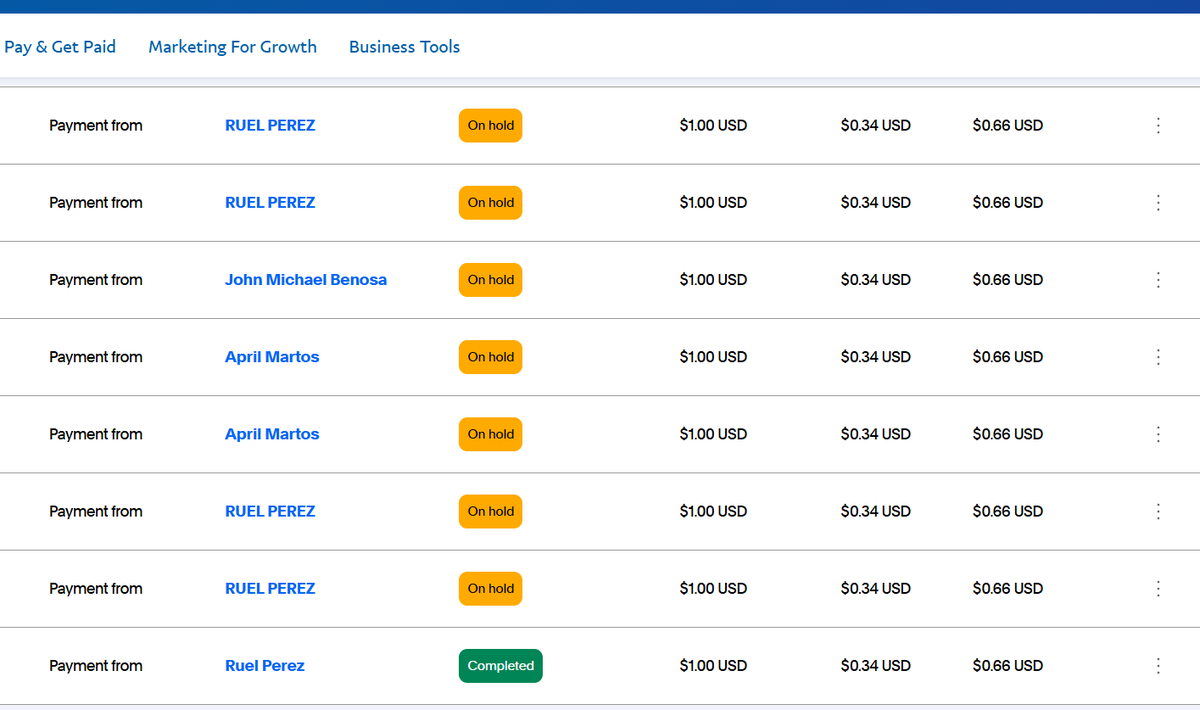Select $1.00 USD gross in John Michael Benosa row
Viewport: 1200px width, 710px height.
[x=713, y=280]
